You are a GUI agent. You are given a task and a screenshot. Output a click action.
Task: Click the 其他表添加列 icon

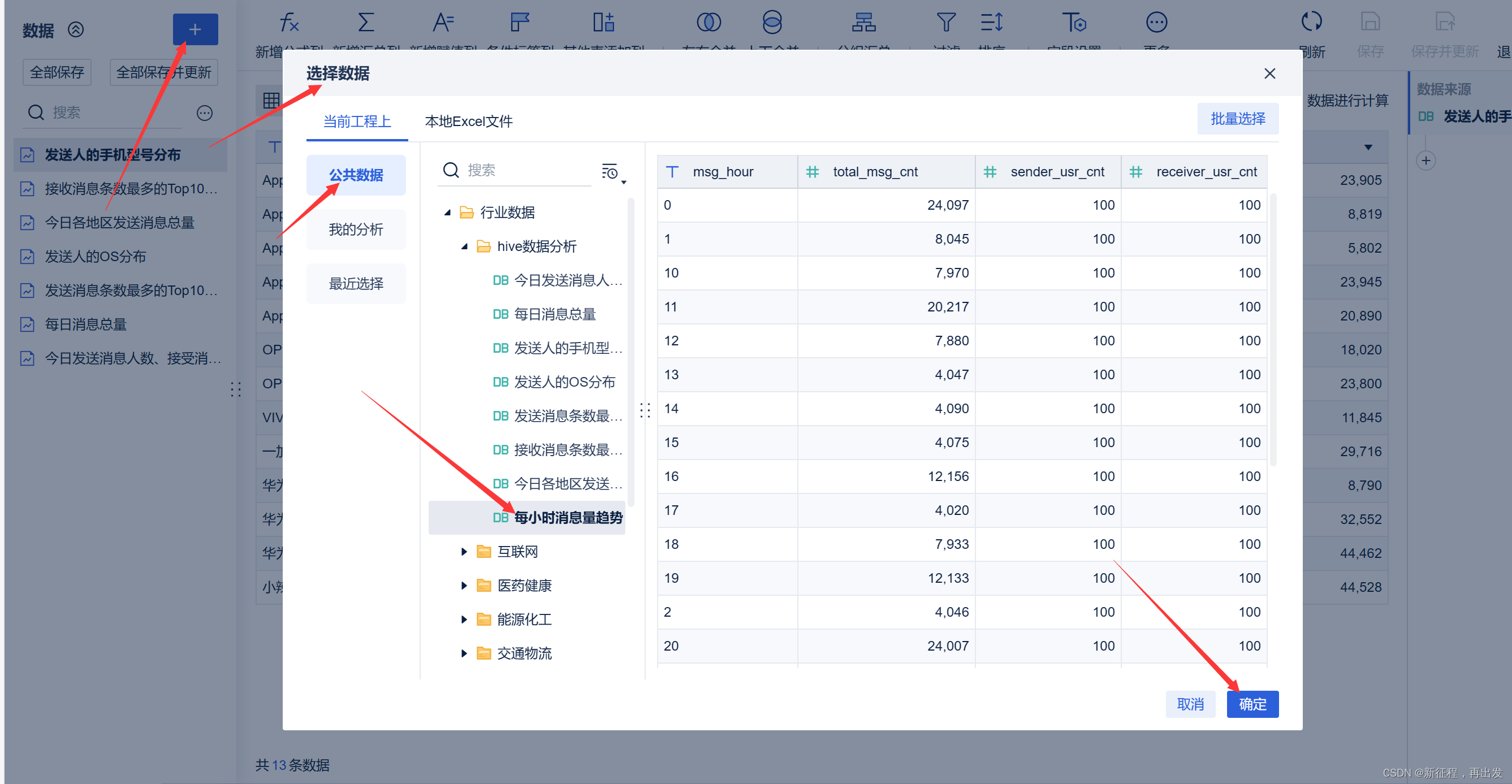(x=603, y=23)
